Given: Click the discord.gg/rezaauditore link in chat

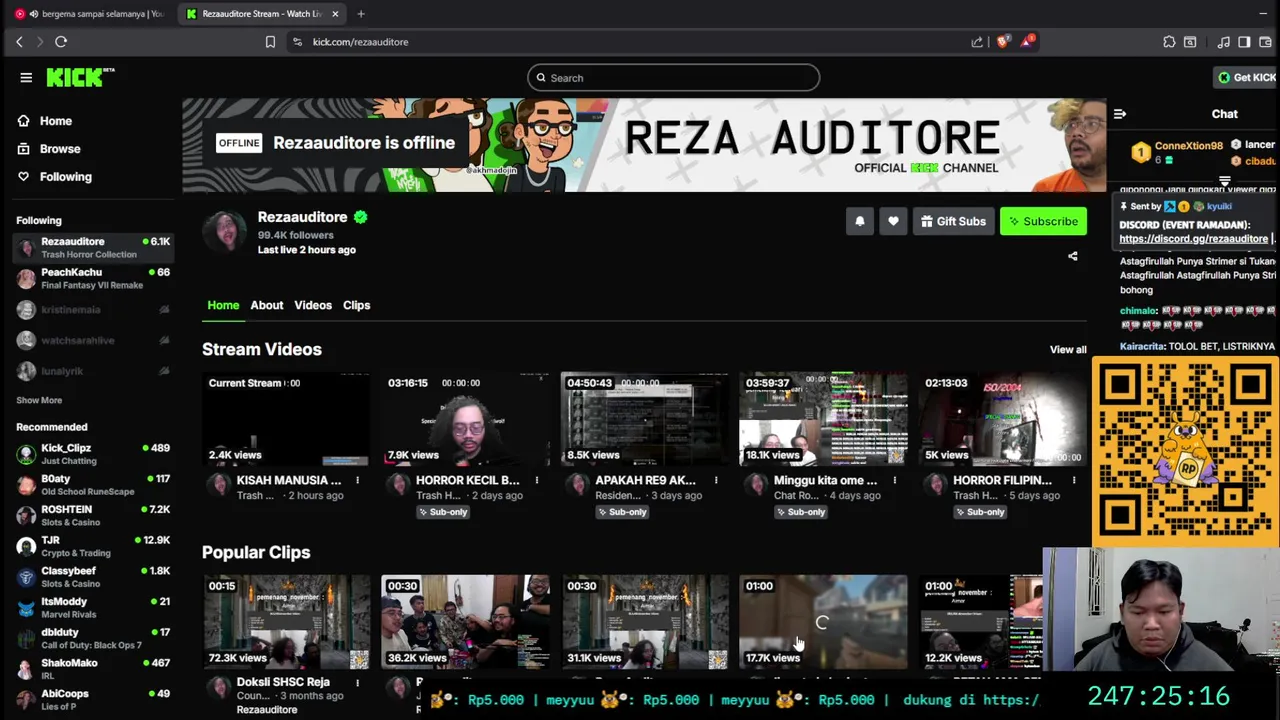Looking at the screenshot, I should (x=1193, y=239).
